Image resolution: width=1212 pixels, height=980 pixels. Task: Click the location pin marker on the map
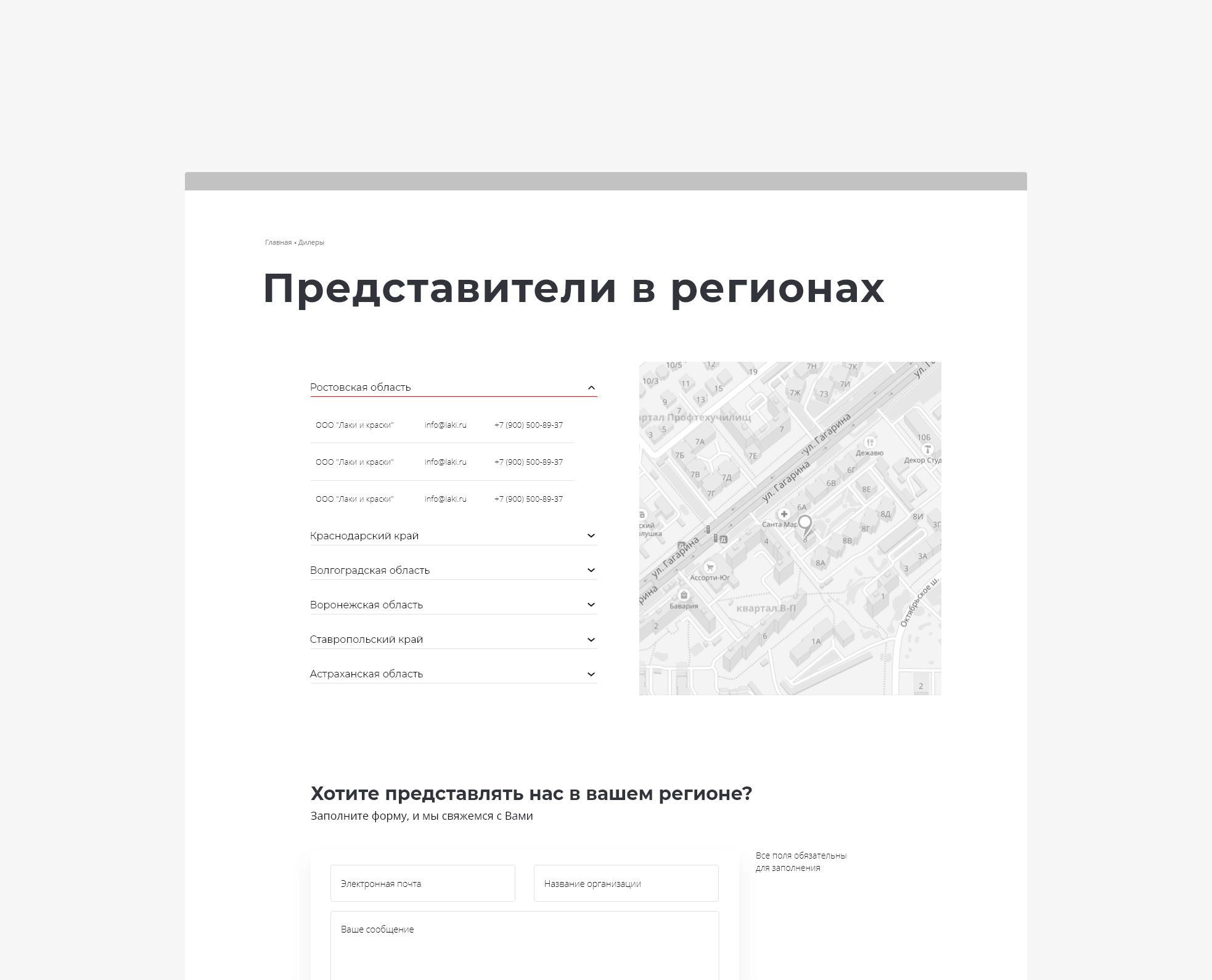pos(805,526)
